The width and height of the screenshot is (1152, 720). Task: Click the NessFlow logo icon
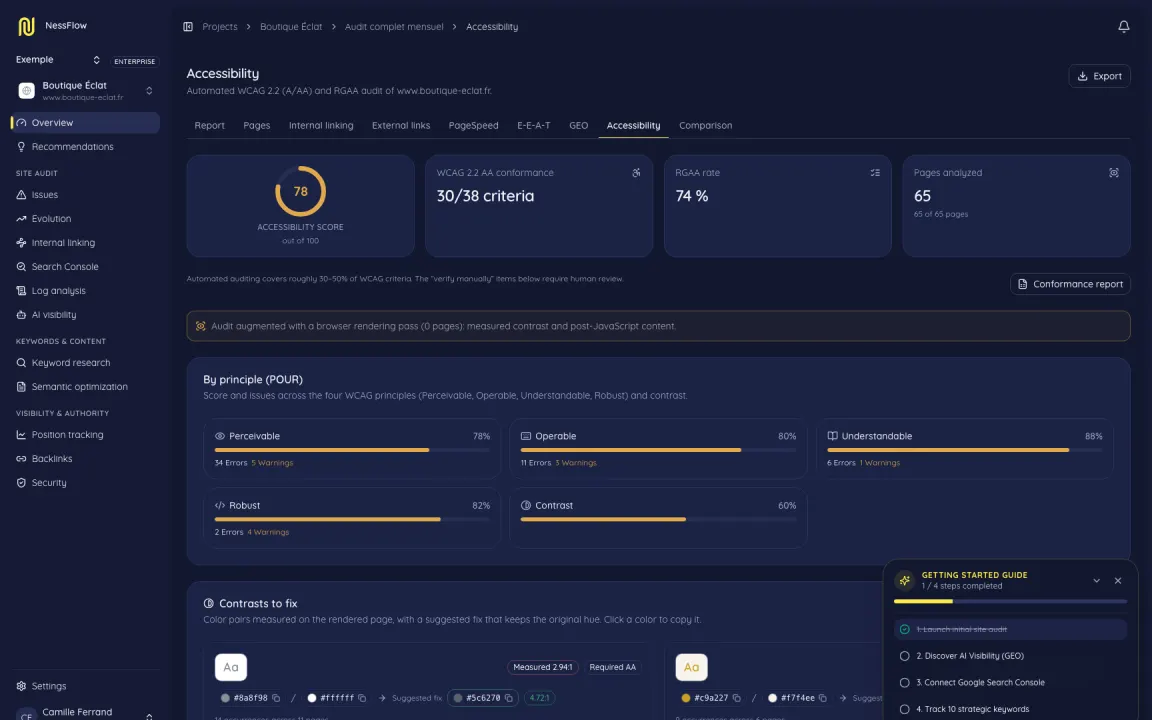26,26
